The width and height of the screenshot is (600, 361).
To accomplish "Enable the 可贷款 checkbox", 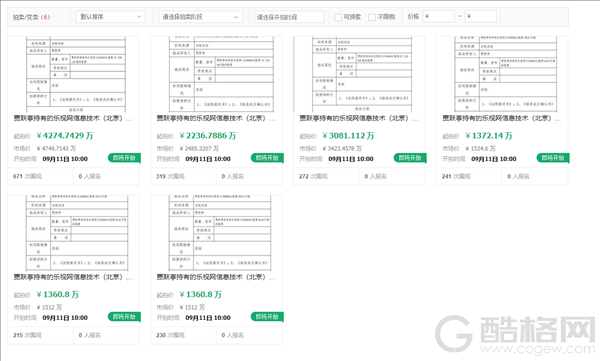I will coord(338,17).
